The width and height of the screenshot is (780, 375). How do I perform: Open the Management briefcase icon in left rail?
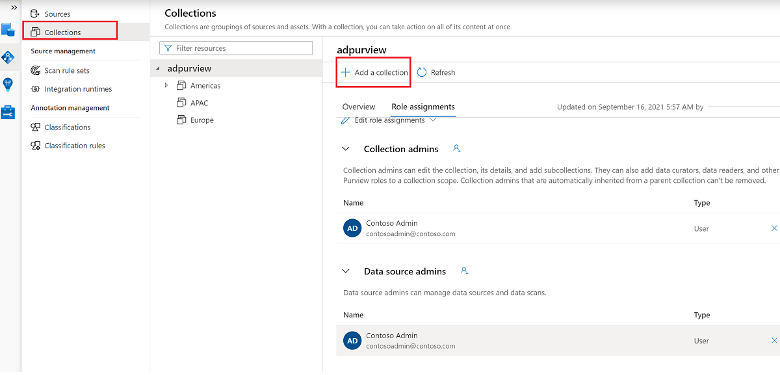[8, 111]
